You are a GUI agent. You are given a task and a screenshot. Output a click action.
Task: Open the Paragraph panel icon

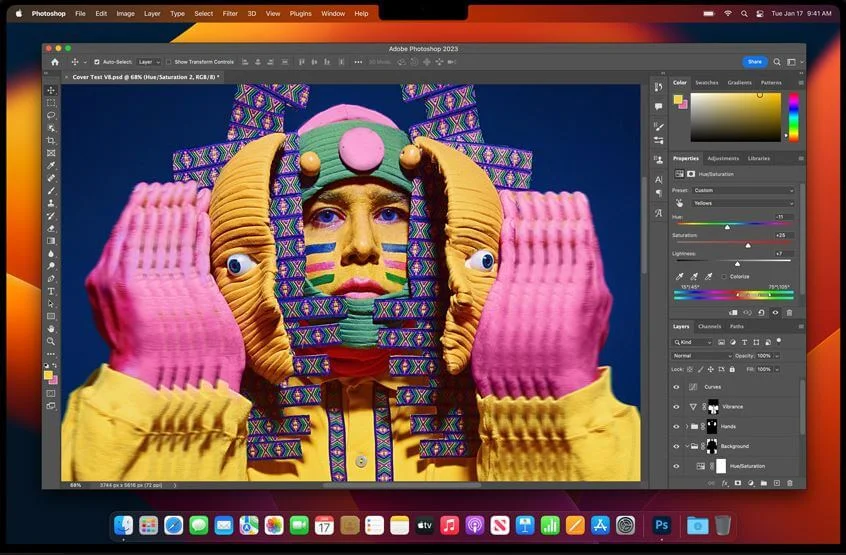(658, 193)
